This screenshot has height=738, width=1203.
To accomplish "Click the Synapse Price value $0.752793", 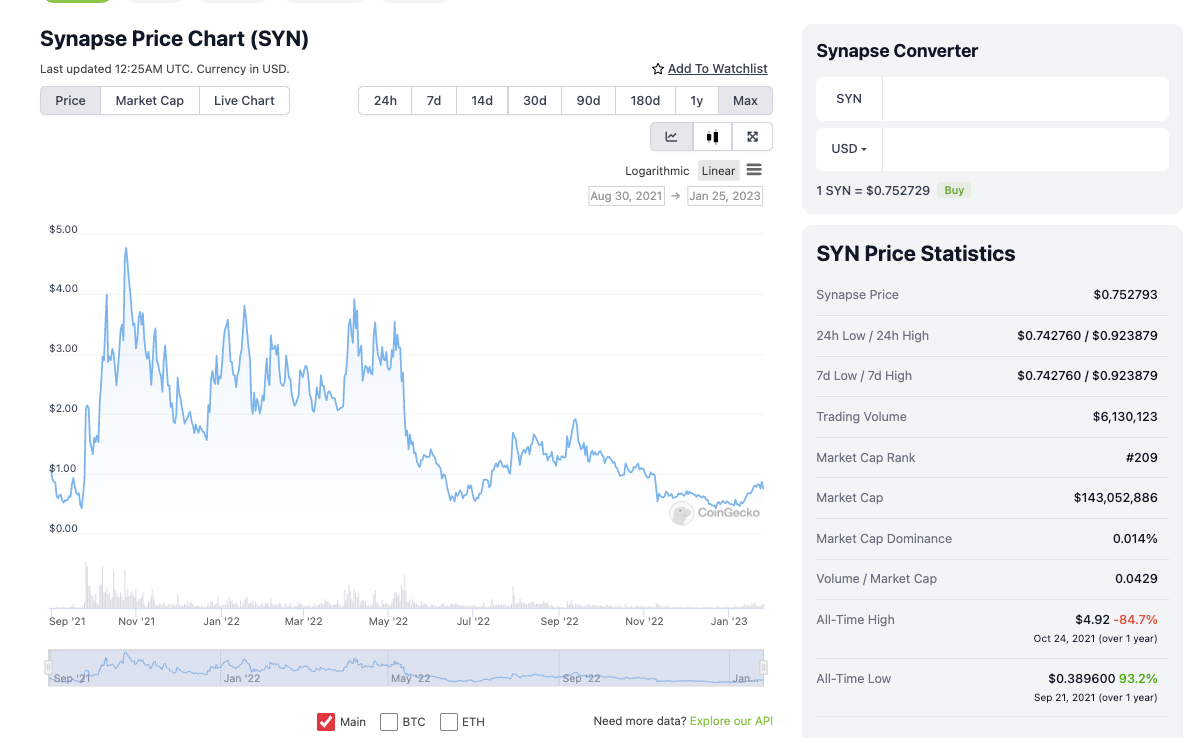I will (1125, 295).
